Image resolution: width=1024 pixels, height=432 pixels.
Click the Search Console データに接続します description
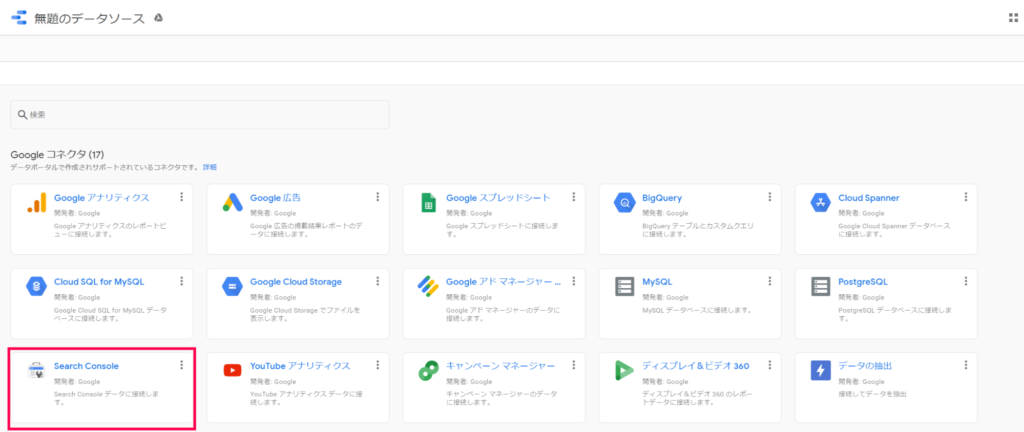106,398
